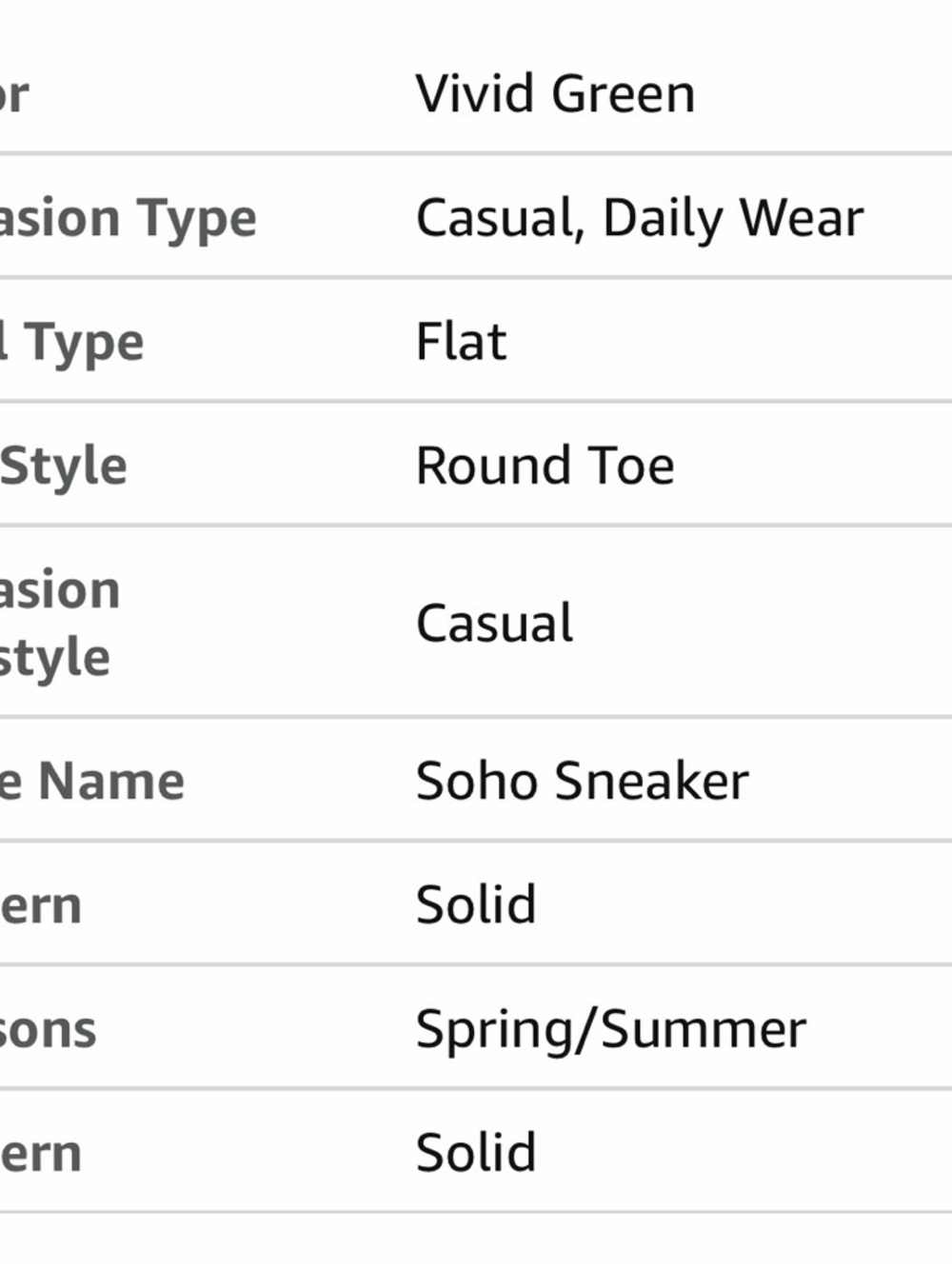Click the cut-off Style Name label

(92, 781)
